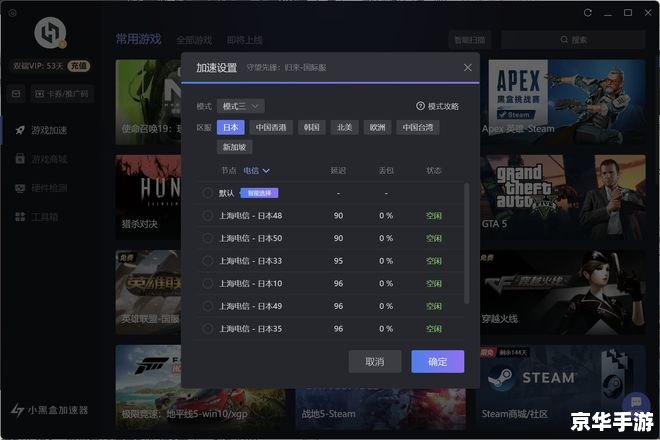Select the 中国台湾 region server

click(418, 127)
